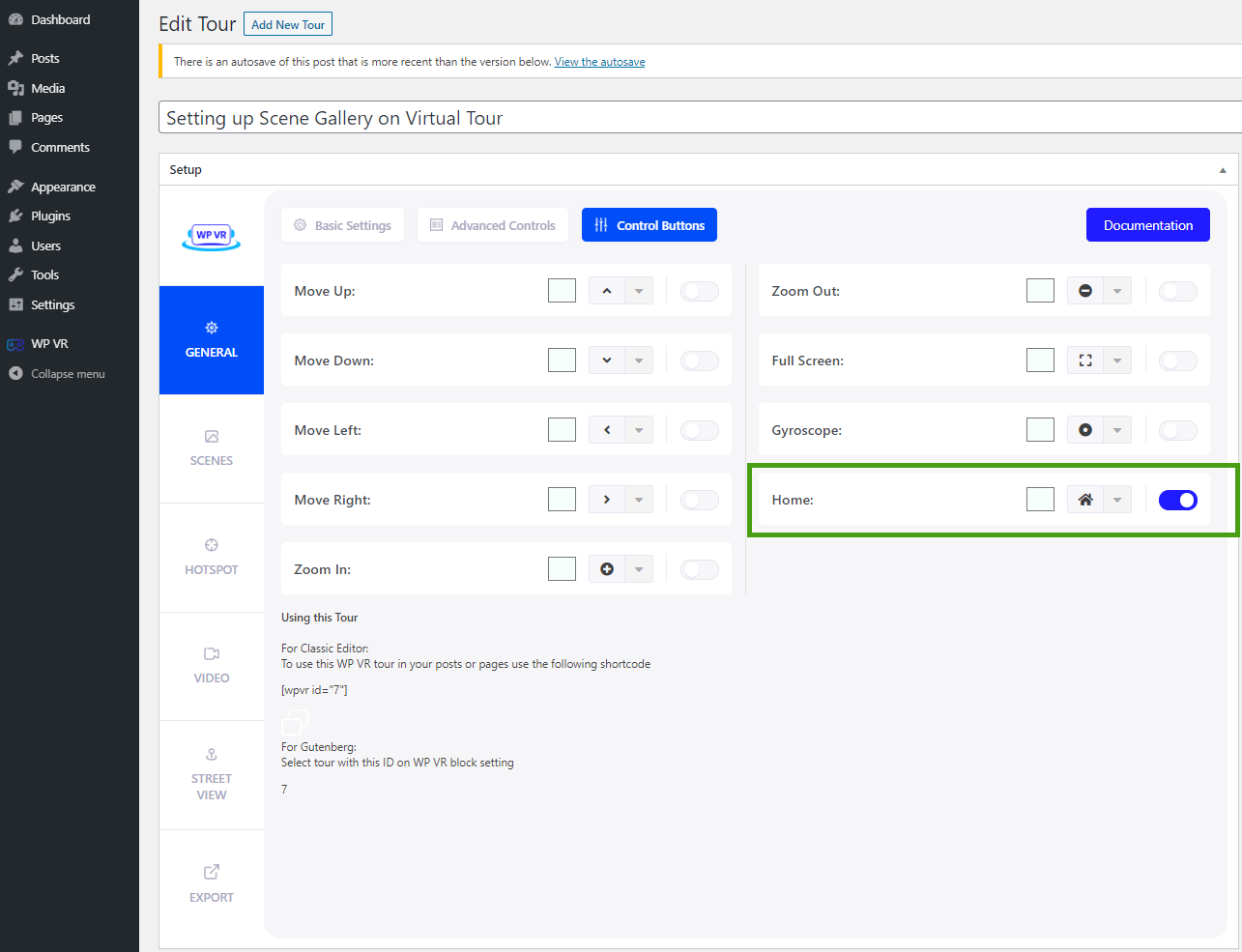Copy the shortcode with copy icon
Screen dimensions: 1242x952
coord(295,721)
